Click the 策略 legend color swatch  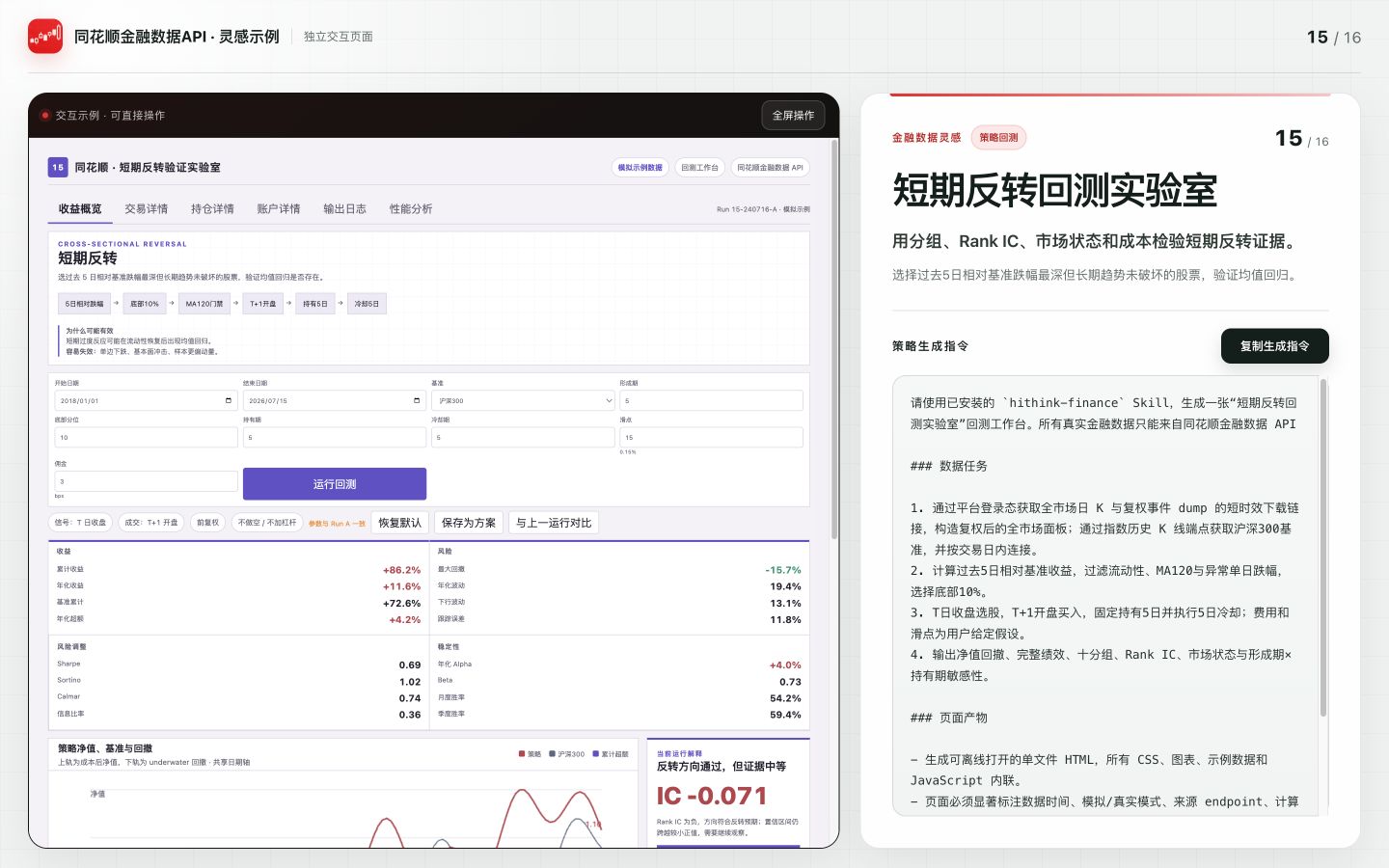pyautogui.click(x=522, y=754)
